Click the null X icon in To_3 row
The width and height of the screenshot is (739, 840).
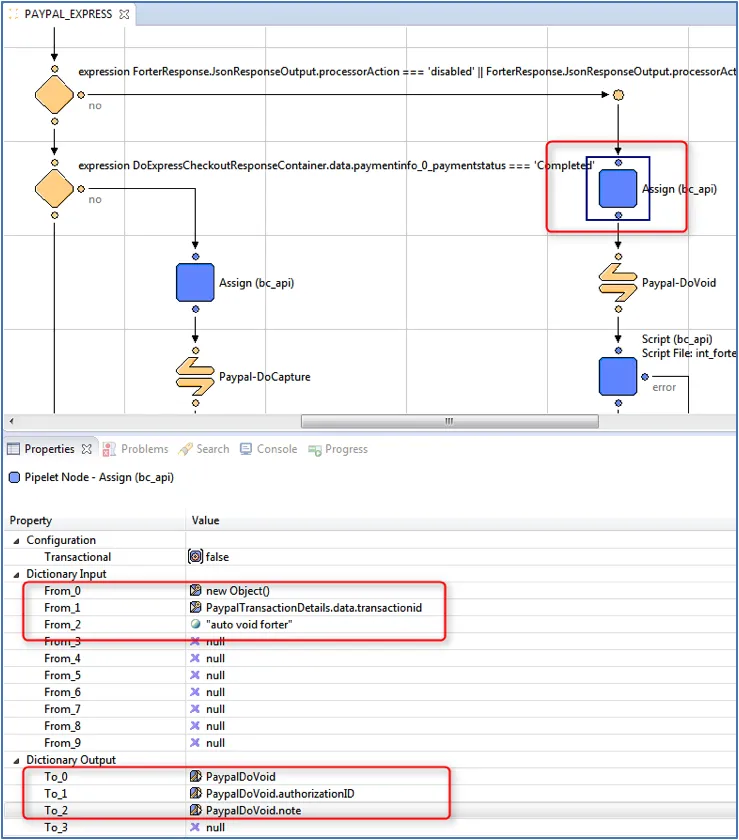195,827
